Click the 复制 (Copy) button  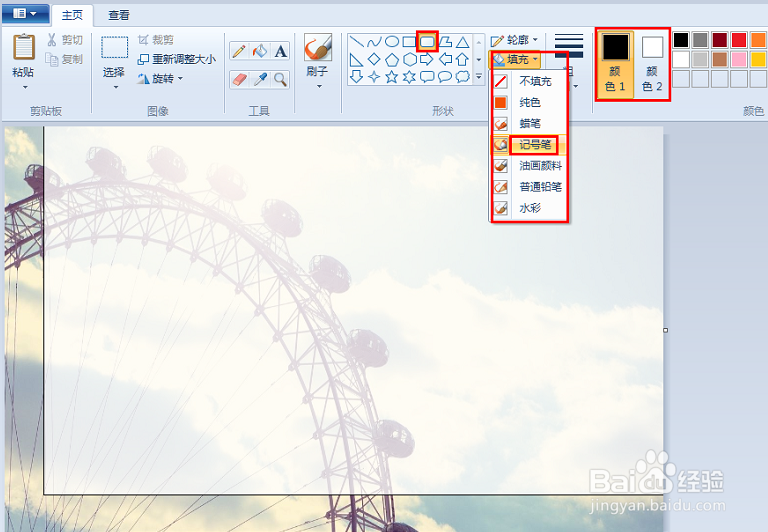(x=65, y=59)
